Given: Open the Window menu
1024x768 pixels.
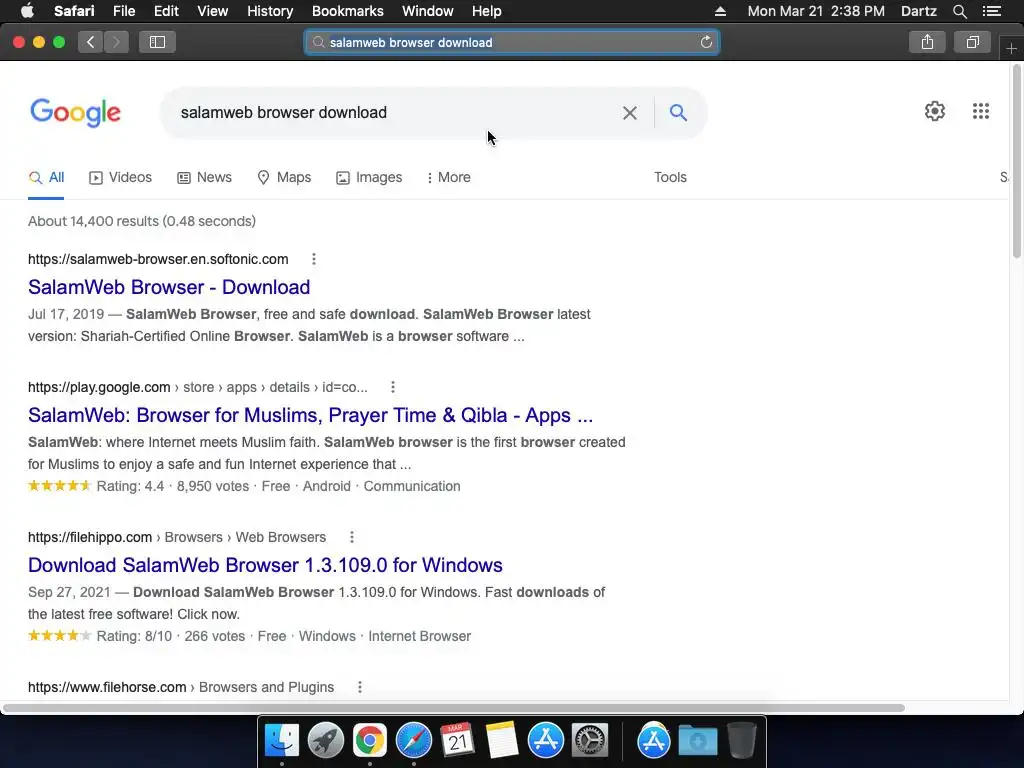Looking at the screenshot, I should click(428, 11).
